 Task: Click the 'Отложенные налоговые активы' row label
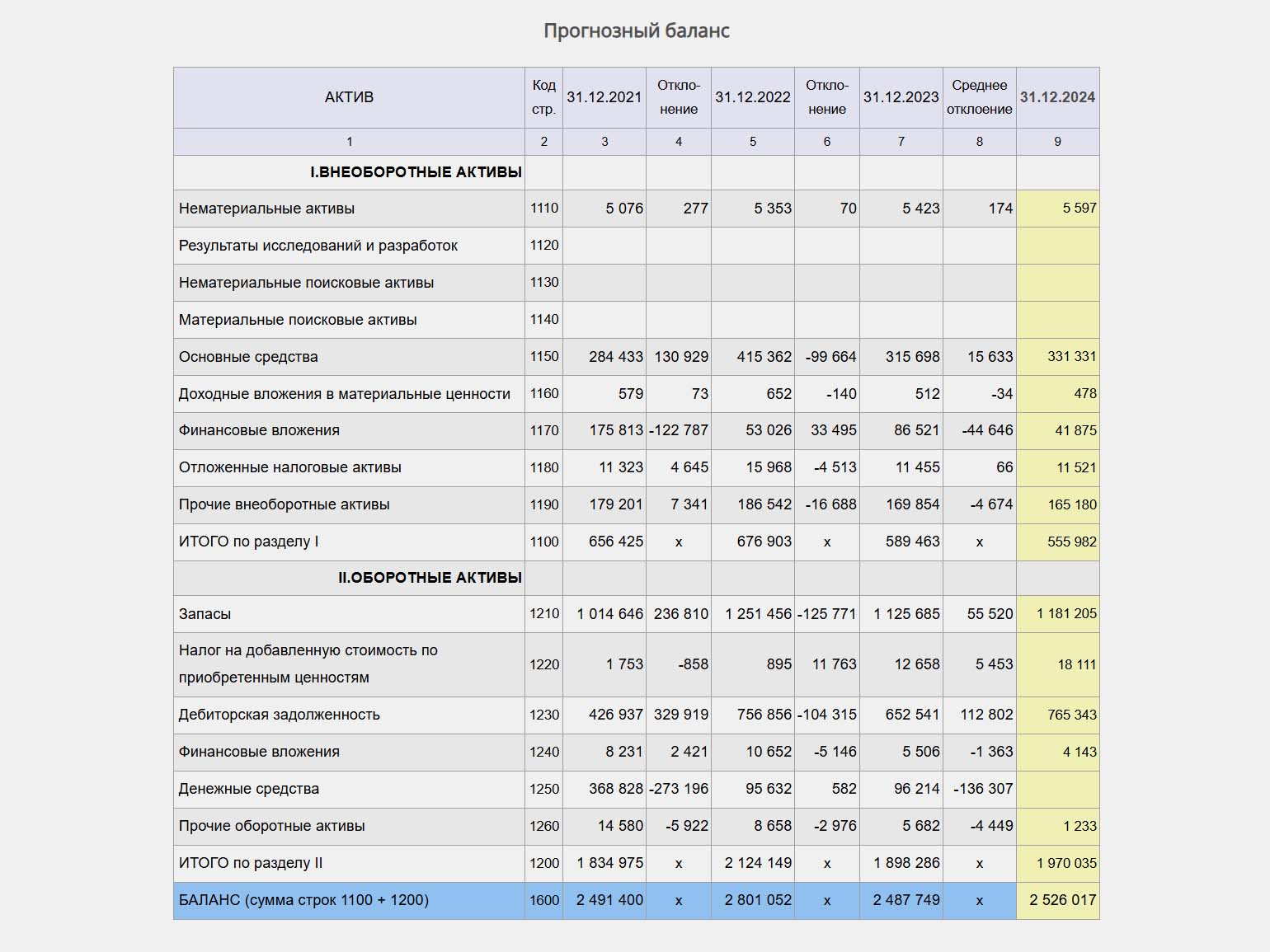(x=289, y=467)
